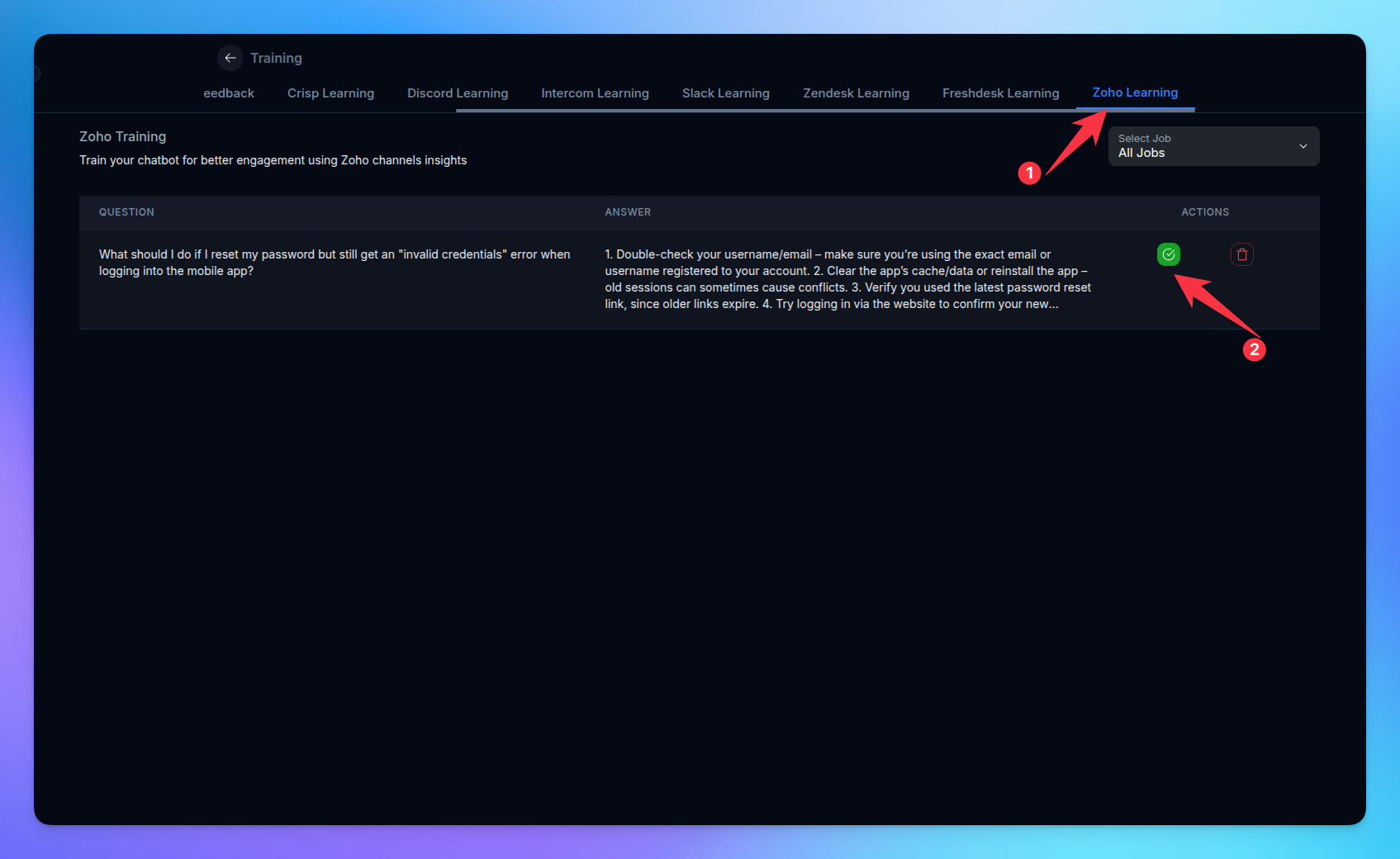This screenshot has width=1400, height=859.
Task: Go to the Intercom Learning tab
Action: 595,93
